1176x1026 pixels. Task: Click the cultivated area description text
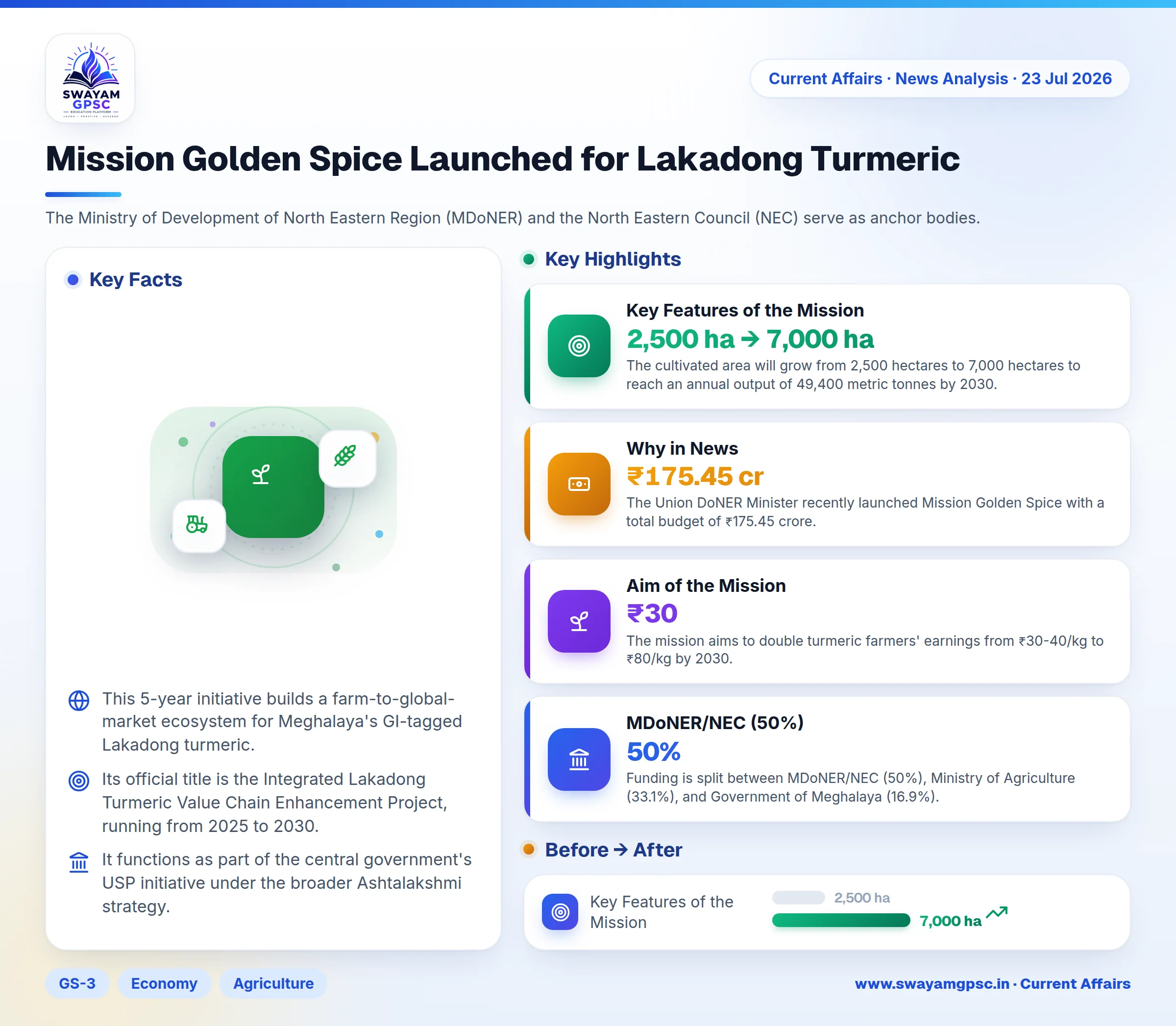tap(853, 375)
